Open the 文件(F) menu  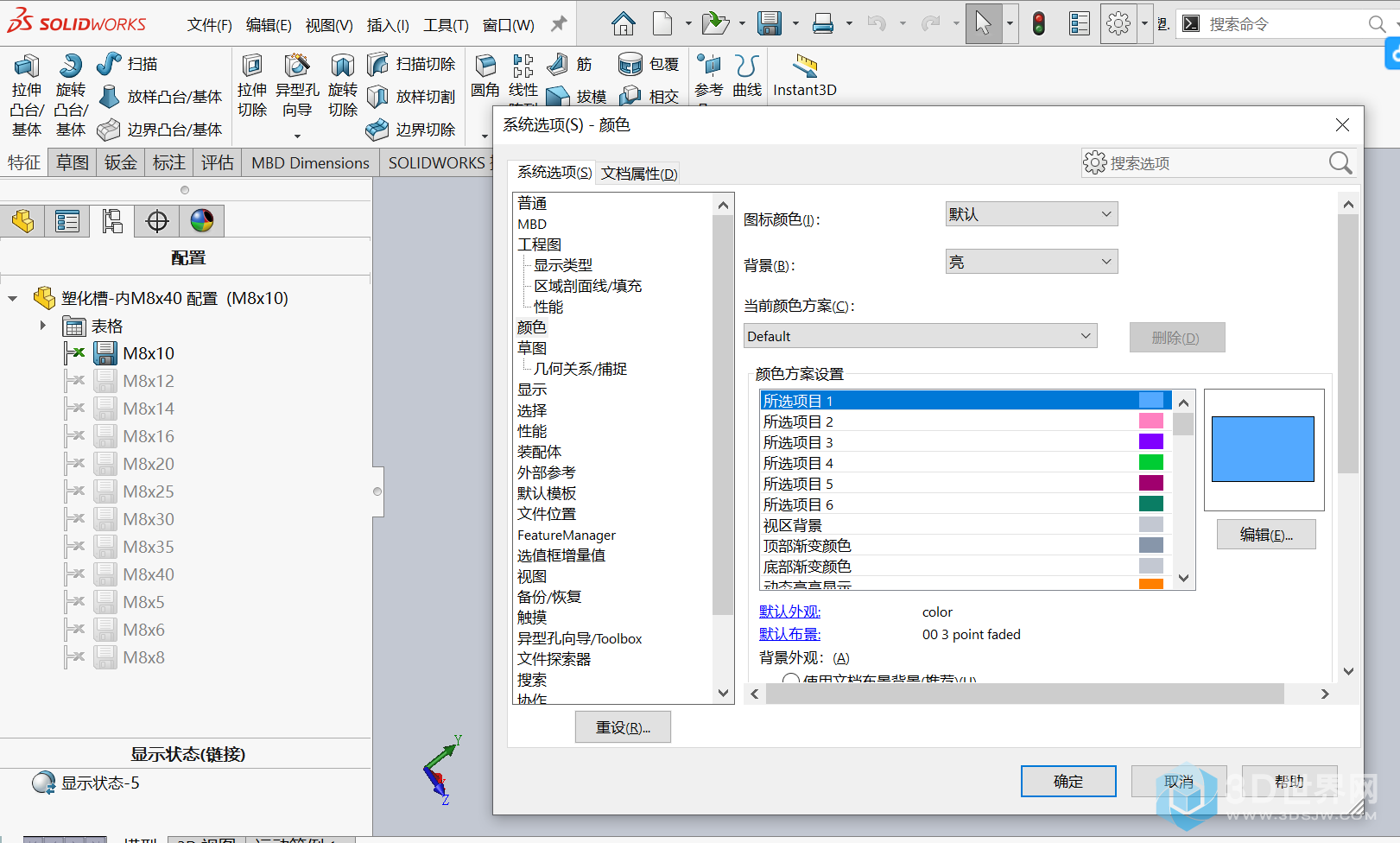click(210, 25)
